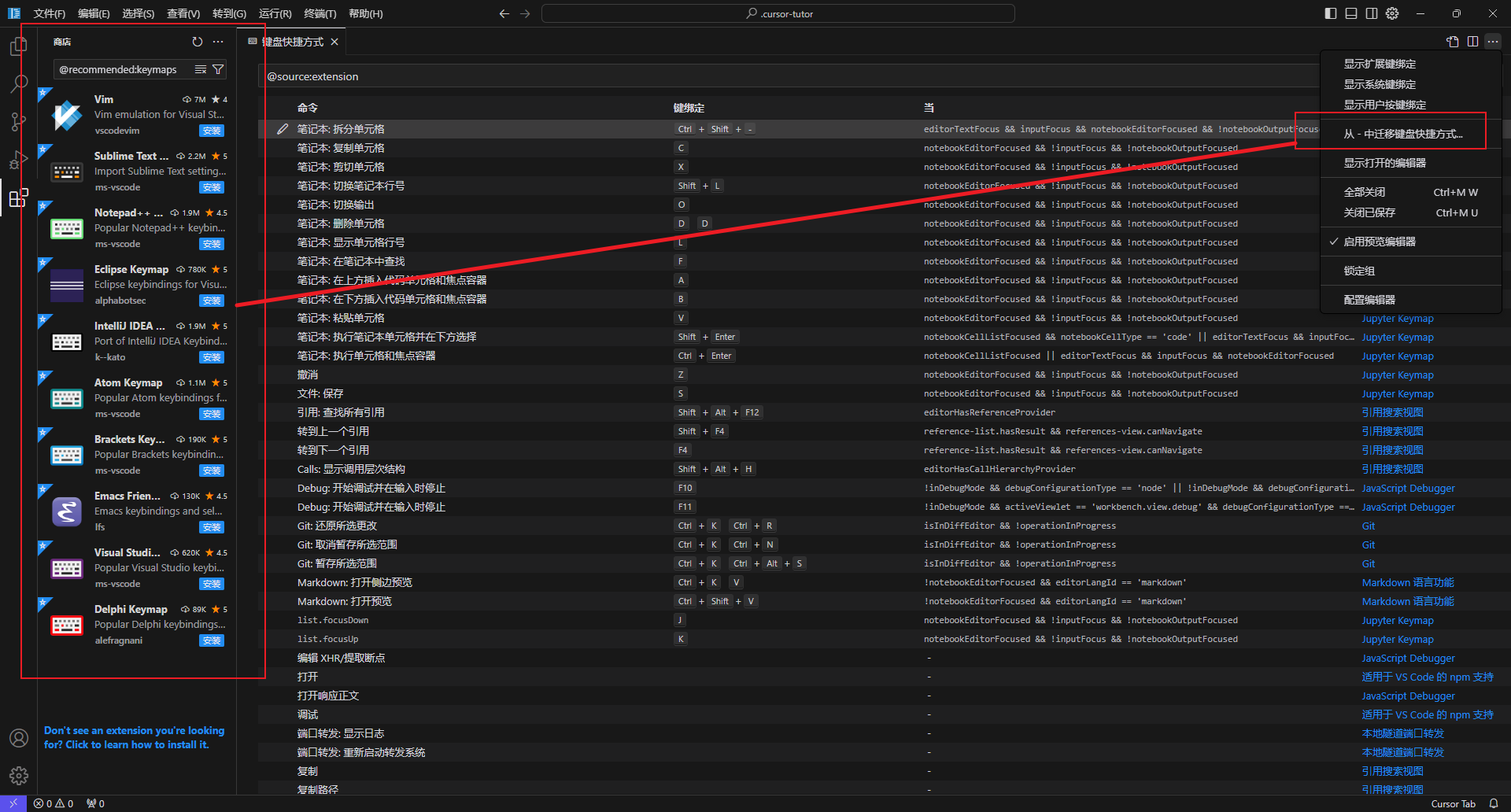Viewport: 1511px width, 812px height.
Task: Open the Explorer view in activity bar
Action: click(19, 47)
